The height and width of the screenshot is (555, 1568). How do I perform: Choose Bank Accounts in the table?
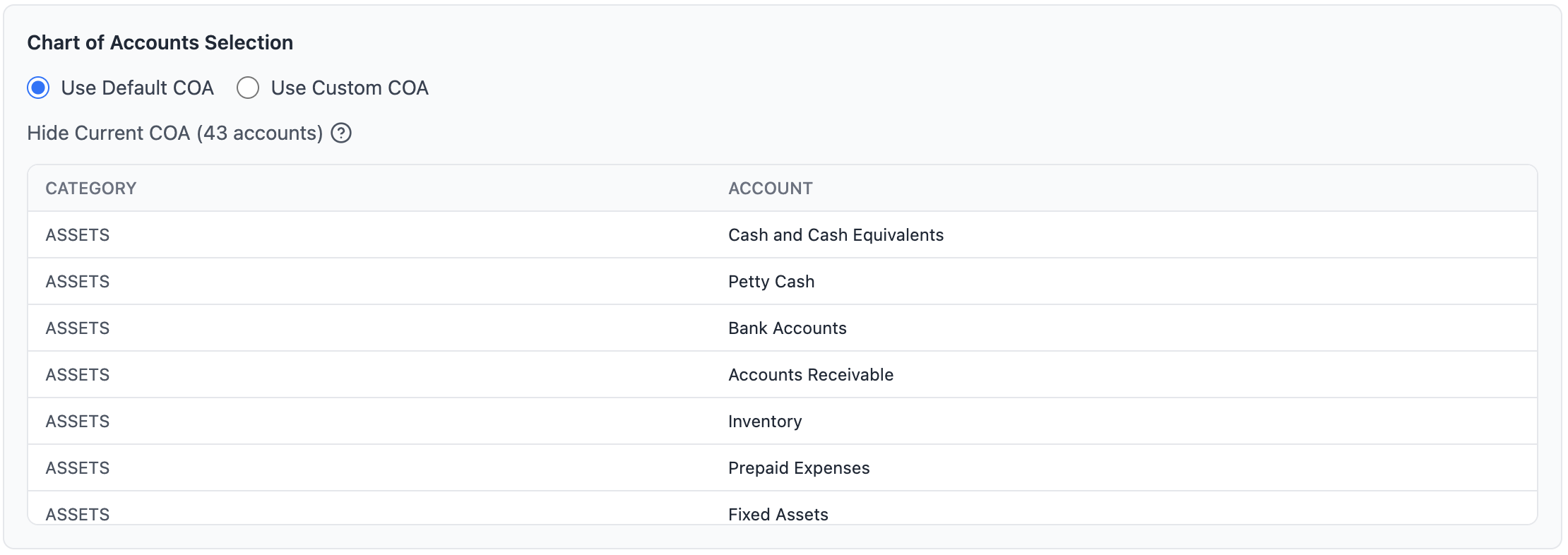[787, 328]
